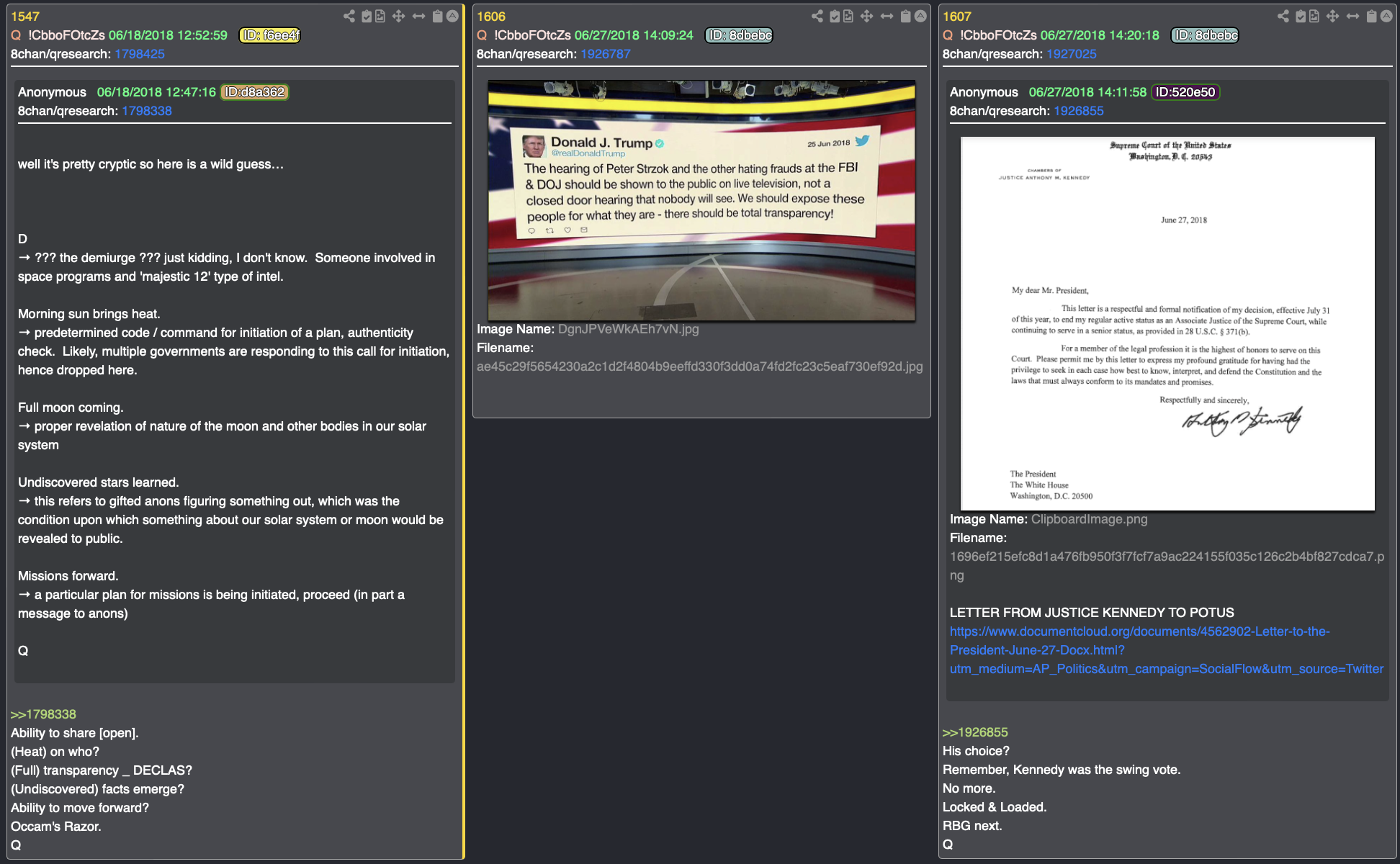Click line 'Remember, Kennedy was the swing vote.'
This screenshot has height=864, width=1400.
pyautogui.click(x=1062, y=770)
